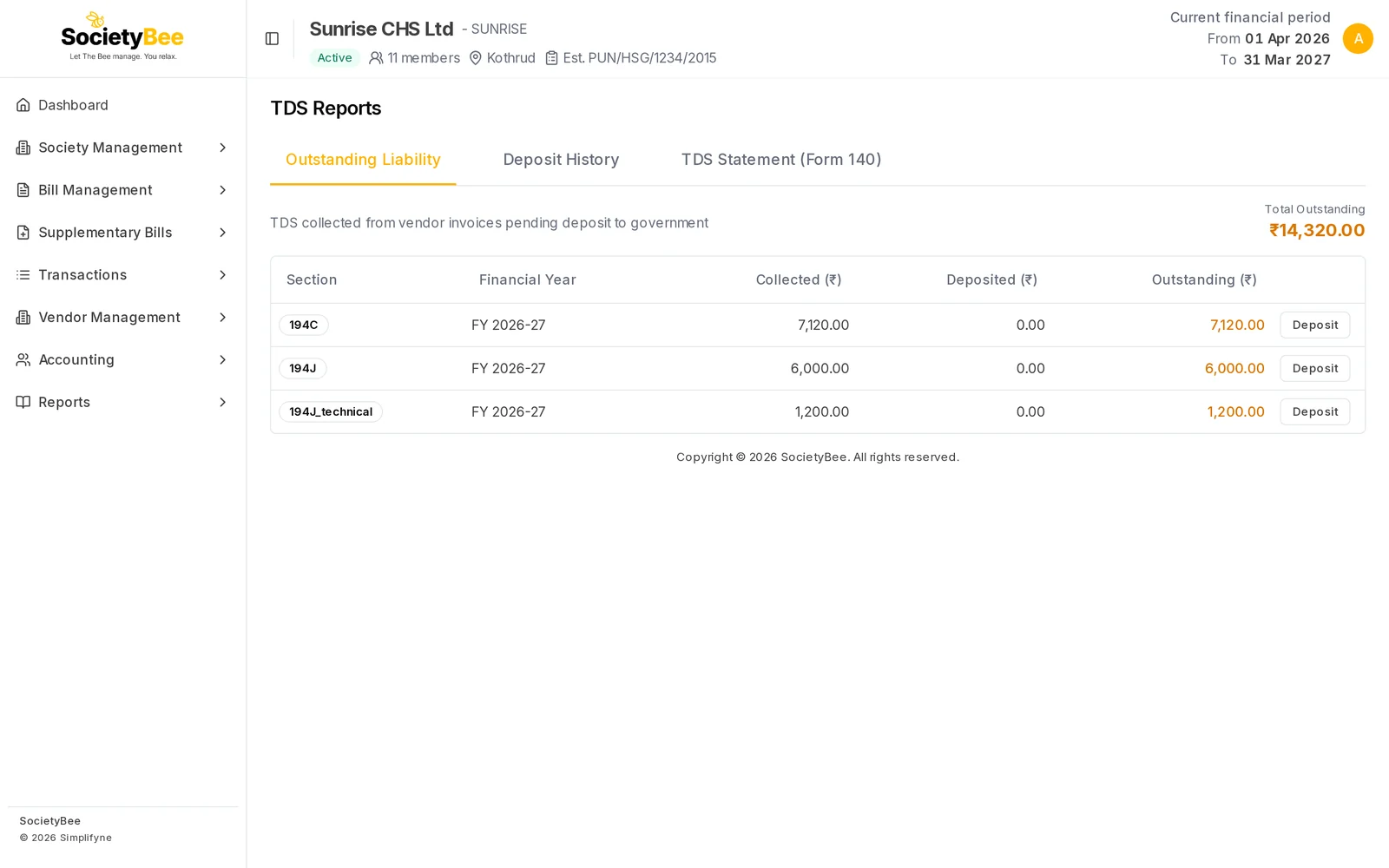This screenshot has height=868, width=1389.
Task: Click the members people icon
Action: tap(376, 58)
